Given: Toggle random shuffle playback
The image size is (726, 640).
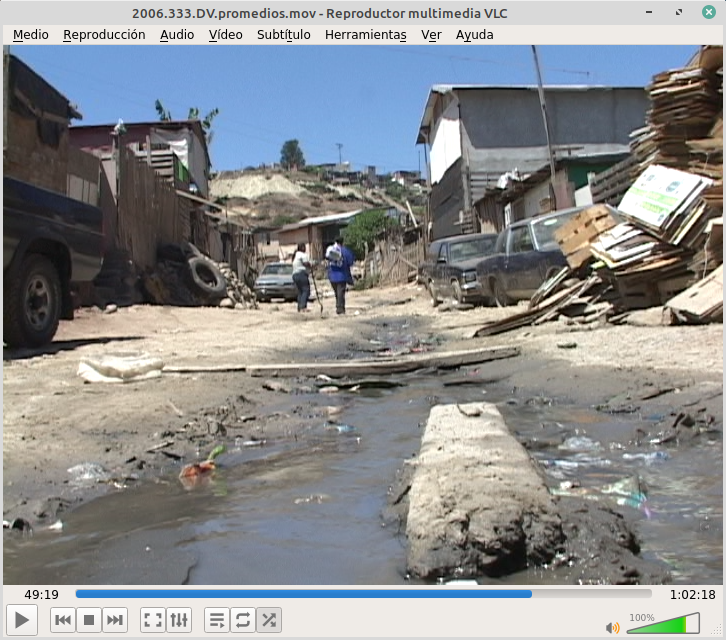Looking at the screenshot, I should (269, 620).
